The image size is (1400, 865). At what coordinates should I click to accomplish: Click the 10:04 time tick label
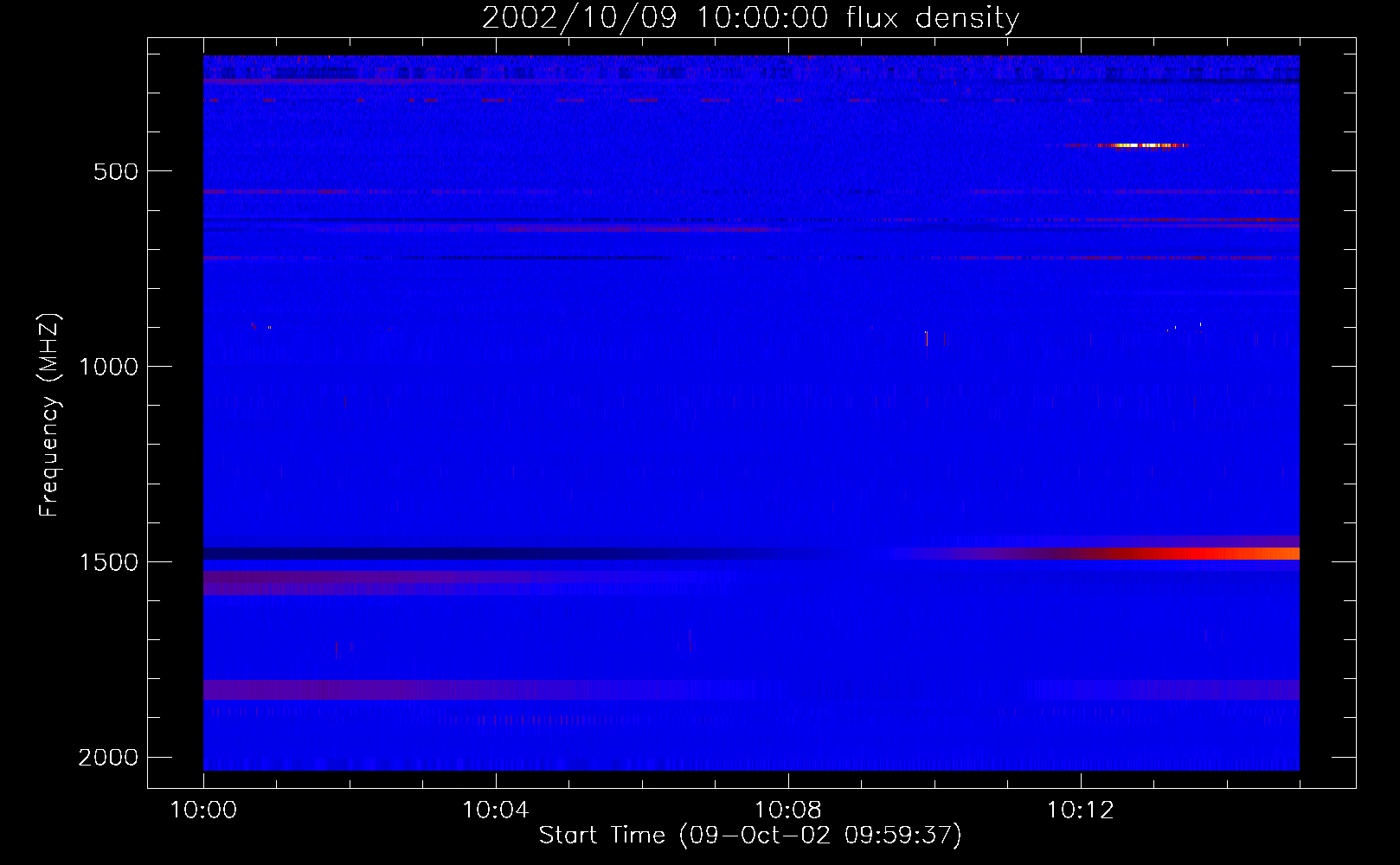tap(496, 810)
